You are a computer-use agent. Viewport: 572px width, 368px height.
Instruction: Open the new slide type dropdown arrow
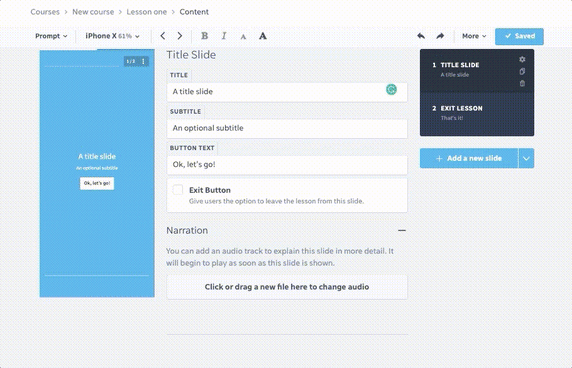pos(526,158)
